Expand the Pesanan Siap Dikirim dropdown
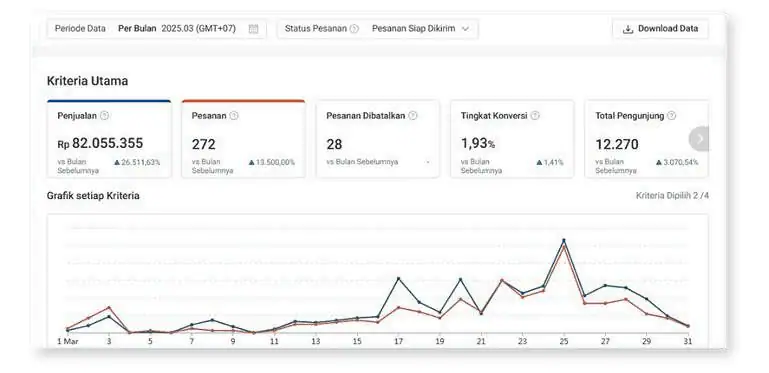769x373 pixels. (421, 29)
